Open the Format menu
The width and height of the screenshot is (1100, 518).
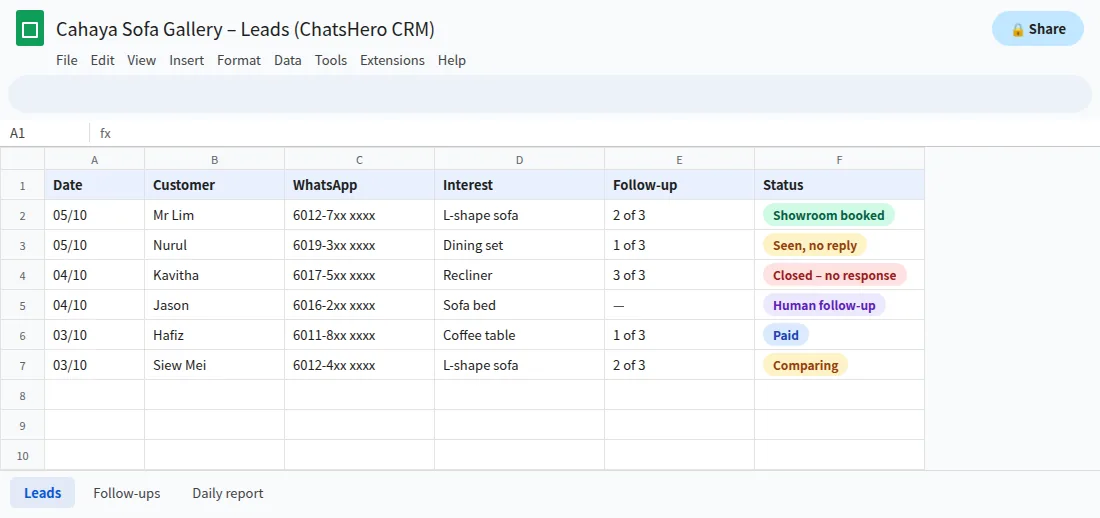pos(239,60)
